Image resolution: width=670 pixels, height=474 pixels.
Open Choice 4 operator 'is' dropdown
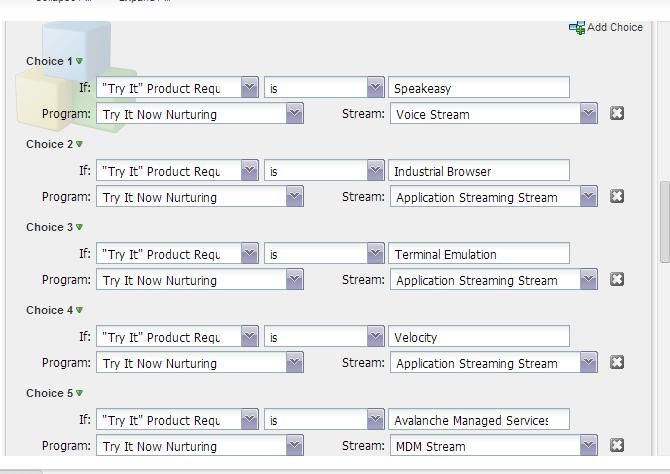click(375, 337)
